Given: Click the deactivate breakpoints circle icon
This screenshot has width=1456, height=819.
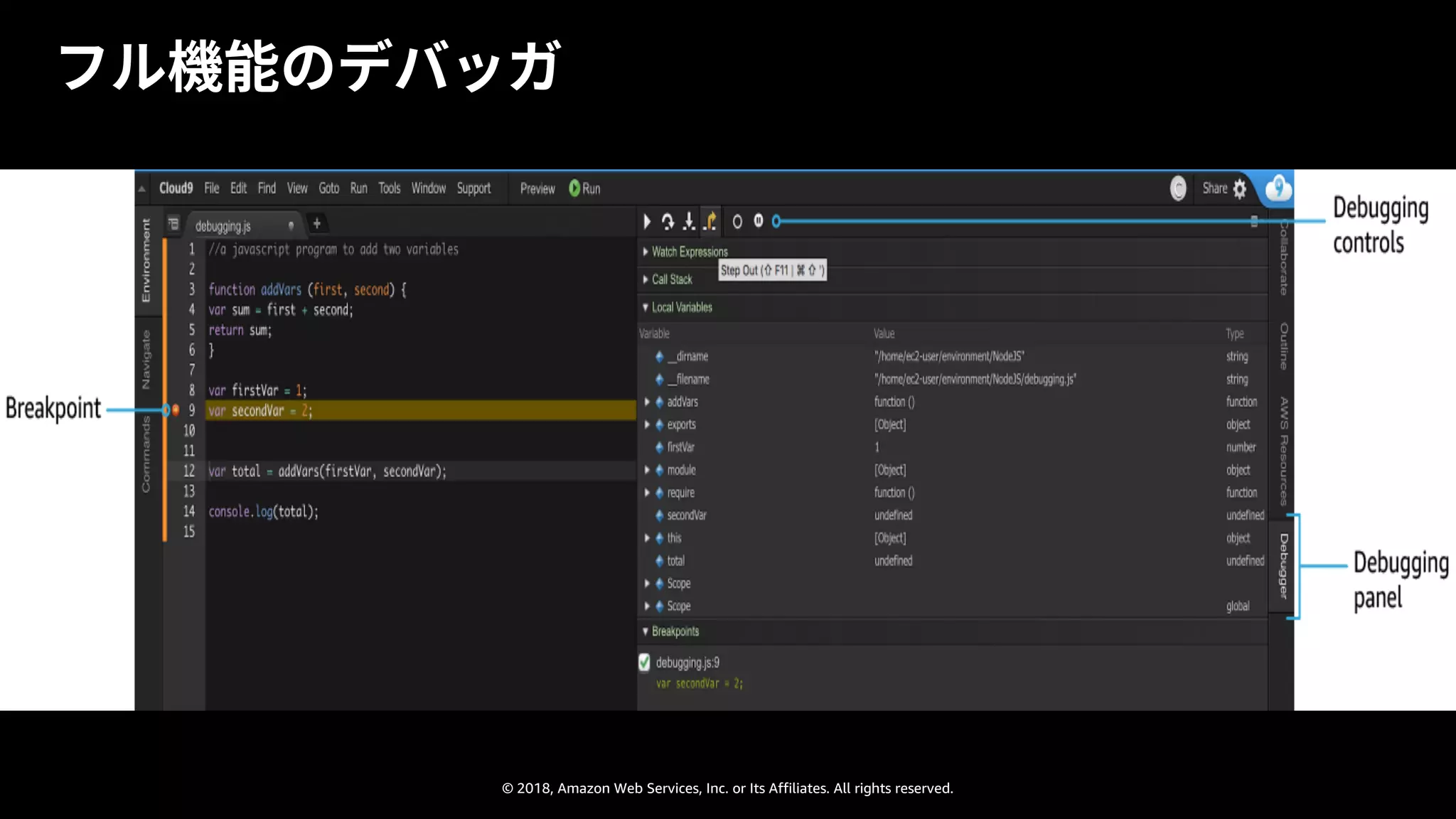Looking at the screenshot, I should click(737, 222).
